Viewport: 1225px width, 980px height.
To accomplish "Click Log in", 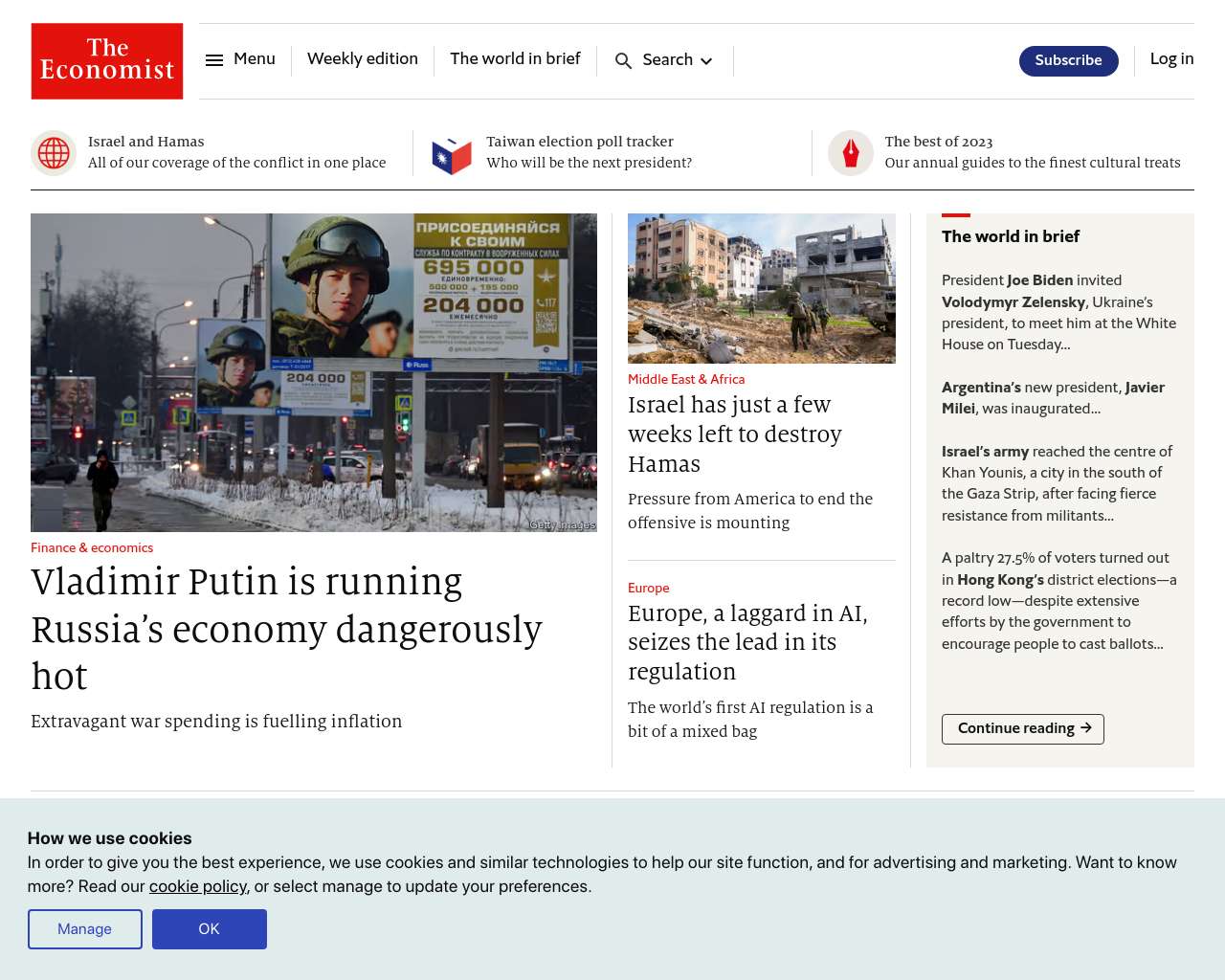I will point(1171,58).
